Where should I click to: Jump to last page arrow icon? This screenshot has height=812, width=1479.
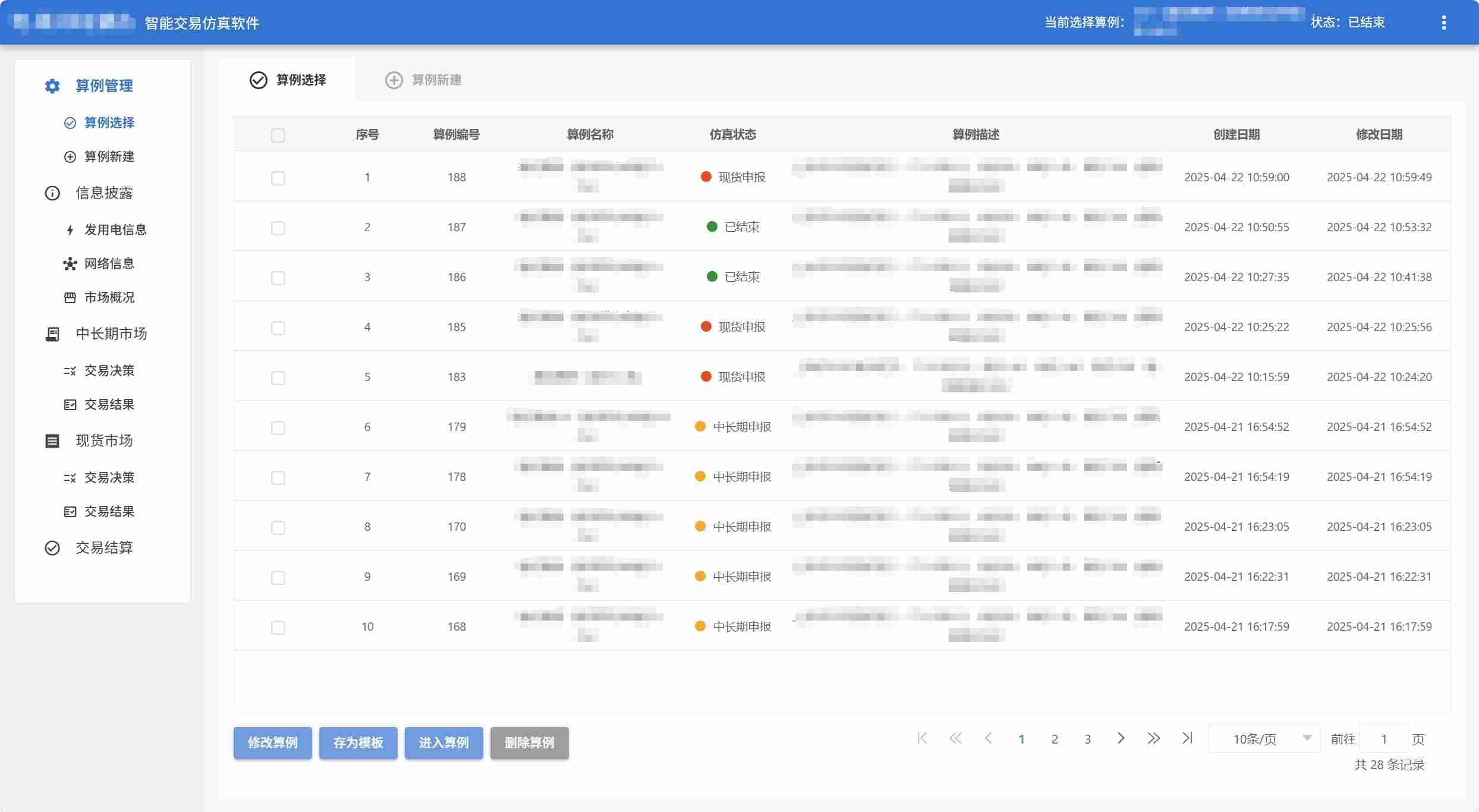(1187, 738)
